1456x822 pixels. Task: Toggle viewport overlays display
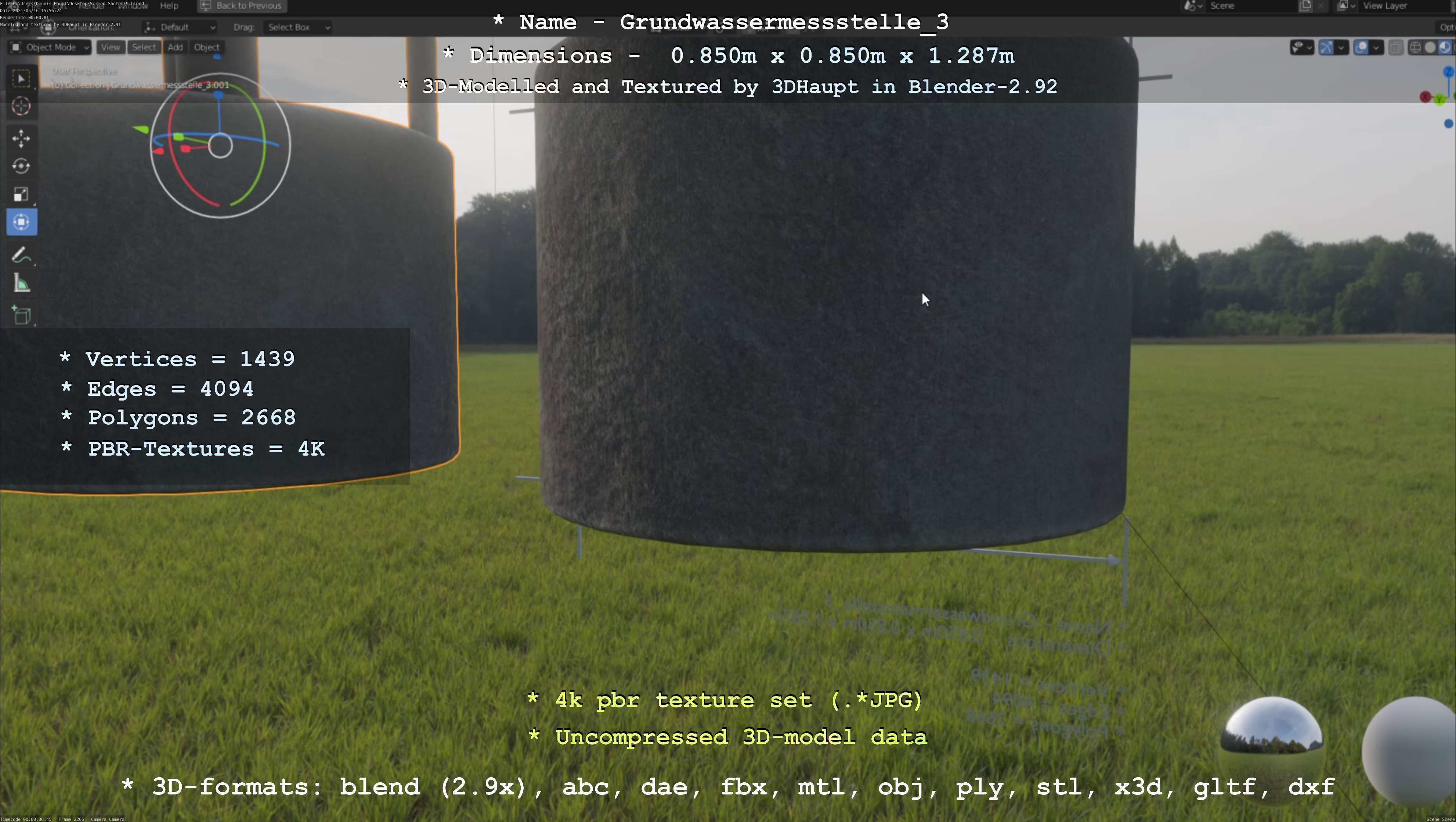[1362, 47]
